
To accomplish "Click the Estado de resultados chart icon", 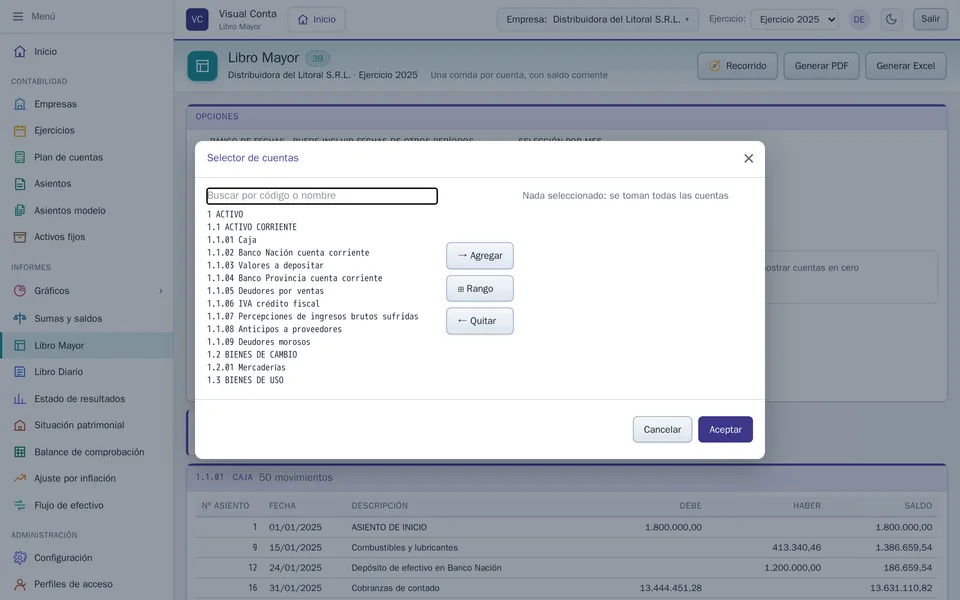I will [20, 399].
